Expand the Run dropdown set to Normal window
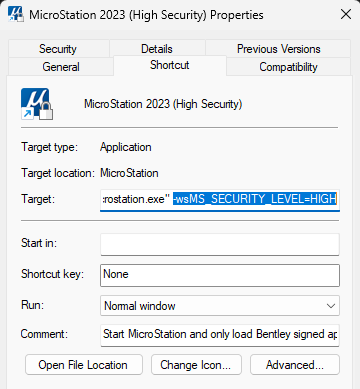 coord(220,305)
